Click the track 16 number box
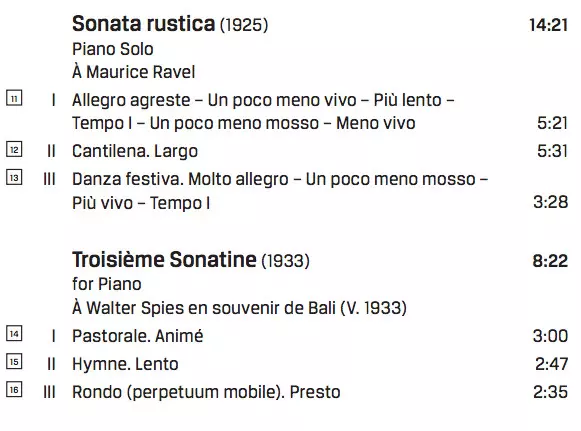581x431 pixels. pos(14,389)
